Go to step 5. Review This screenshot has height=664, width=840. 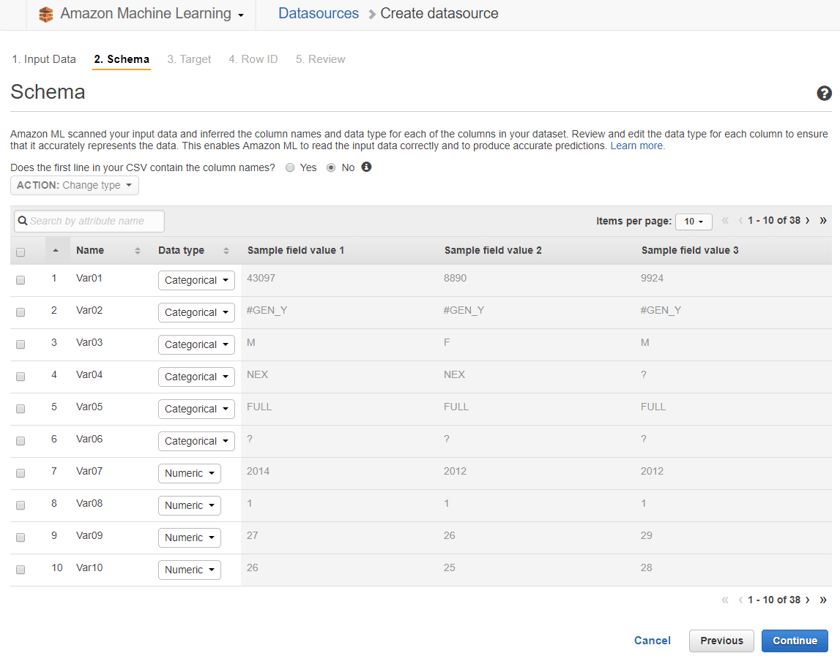click(320, 59)
